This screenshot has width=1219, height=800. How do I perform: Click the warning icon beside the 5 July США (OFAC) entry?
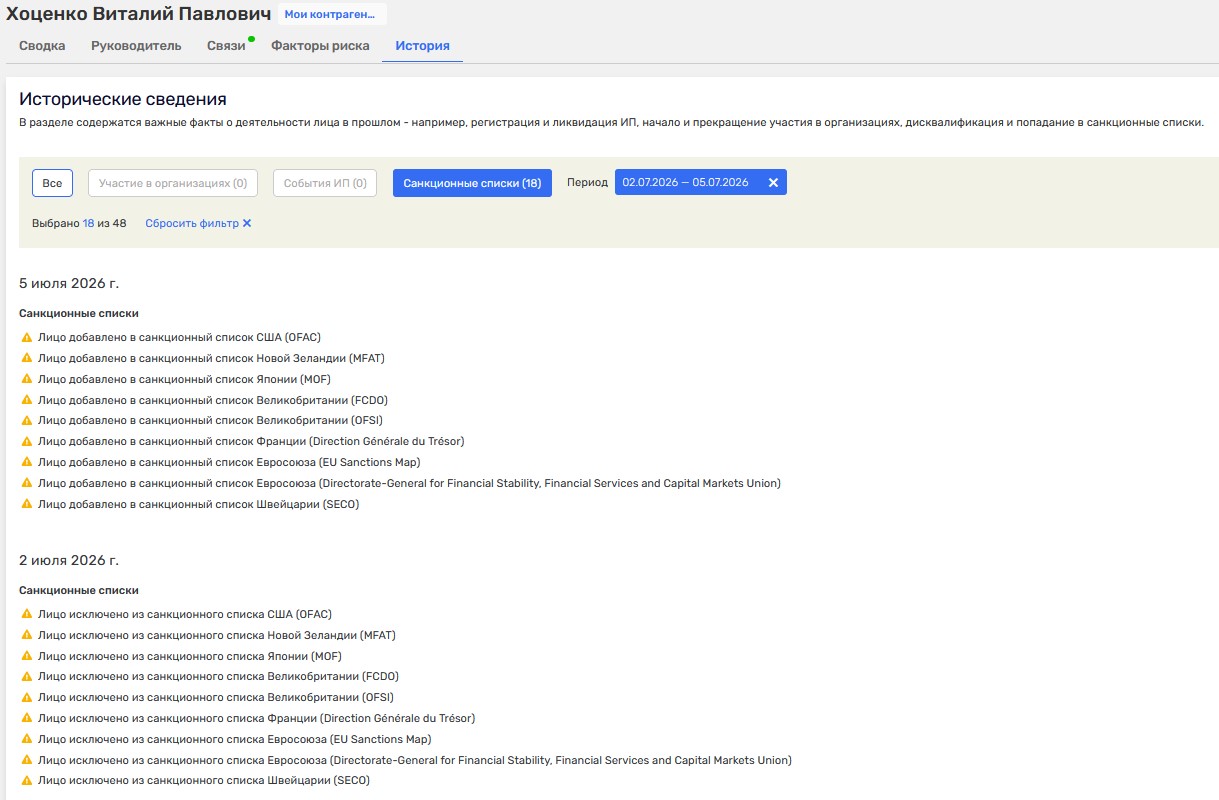[x=27, y=337]
